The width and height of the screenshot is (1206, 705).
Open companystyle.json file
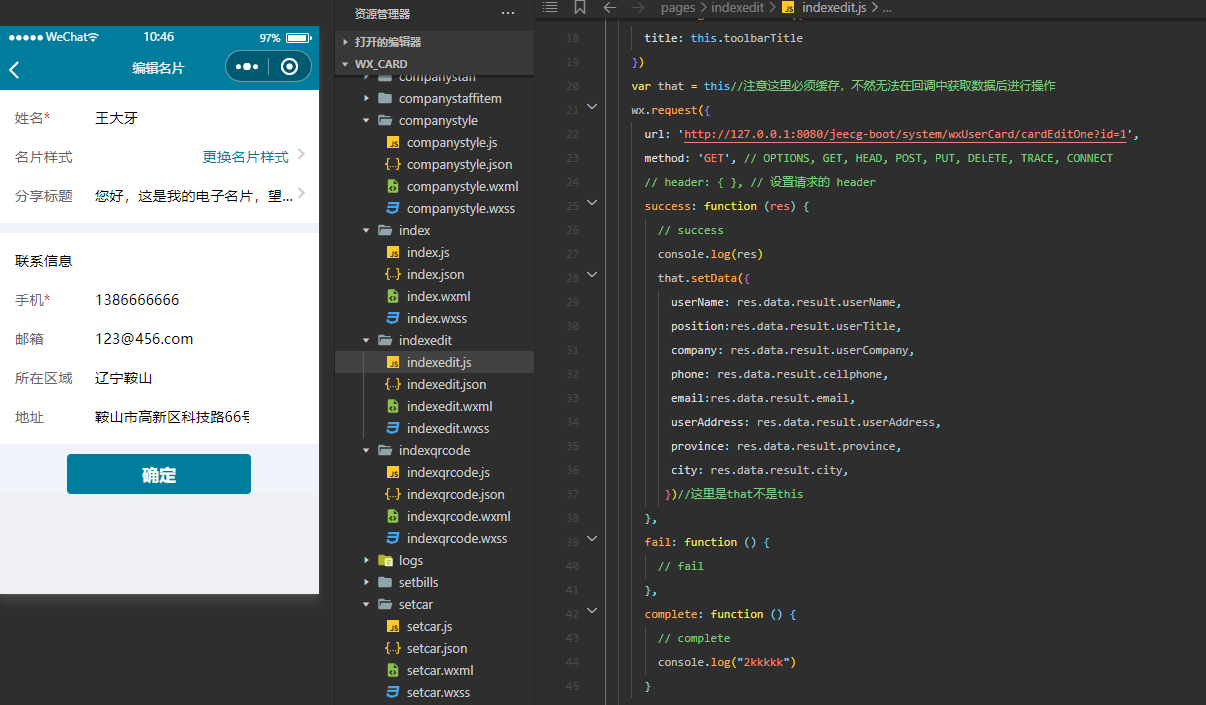click(x=459, y=165)
